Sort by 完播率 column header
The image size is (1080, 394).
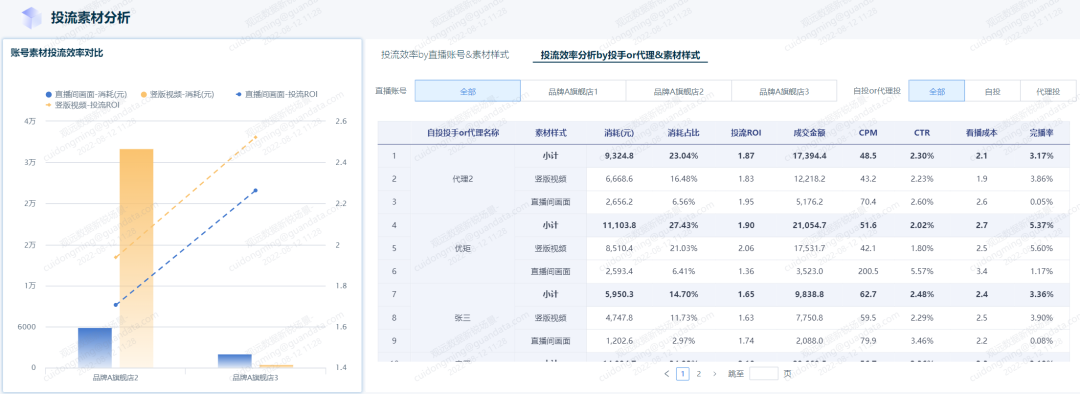pyautogui.click(x=1041, y=132)
